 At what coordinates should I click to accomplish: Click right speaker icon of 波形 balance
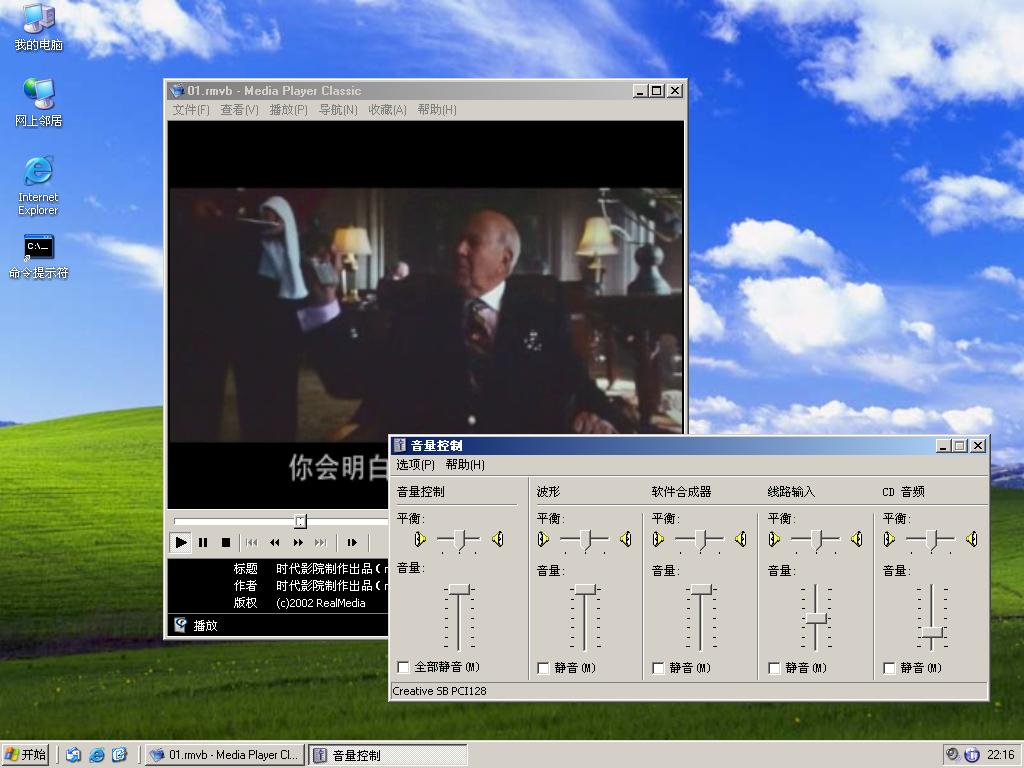(626, 539)
